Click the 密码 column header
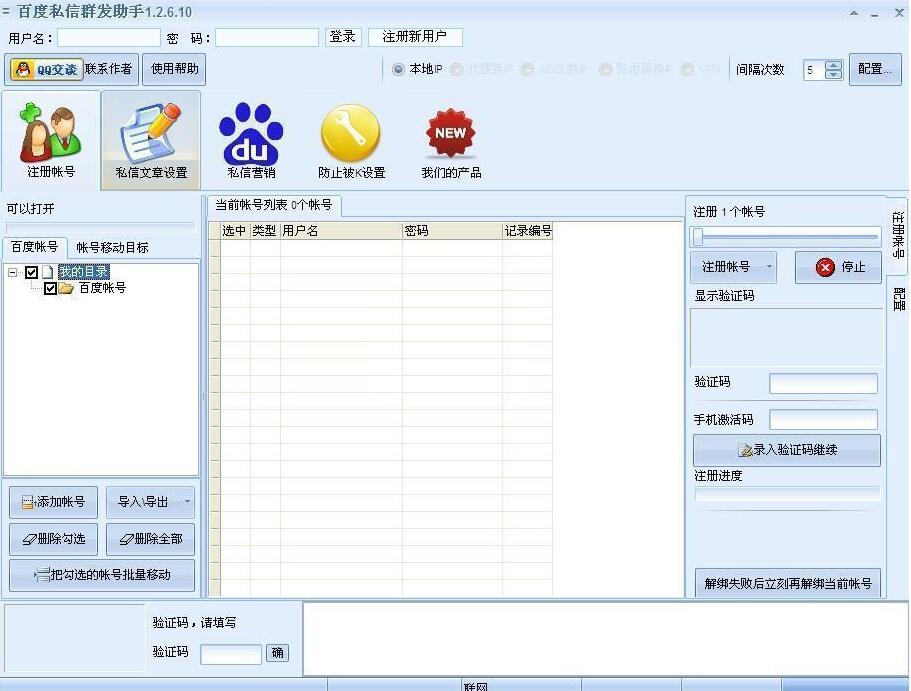 [x=452, y=231]
